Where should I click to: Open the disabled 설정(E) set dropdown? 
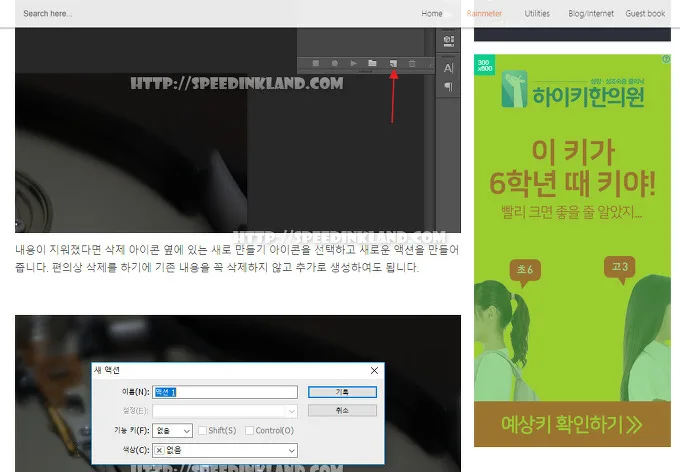tap(225, 410)
